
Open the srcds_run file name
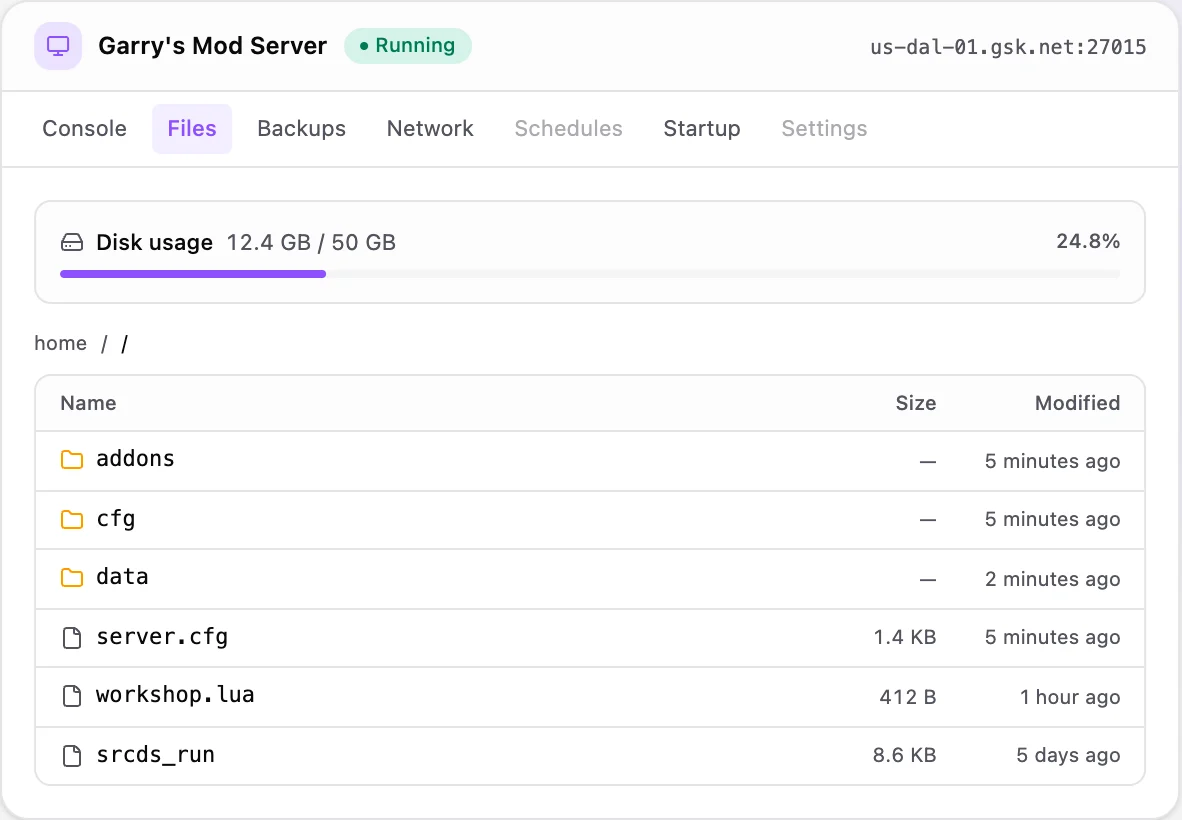(x=155, y=755)
